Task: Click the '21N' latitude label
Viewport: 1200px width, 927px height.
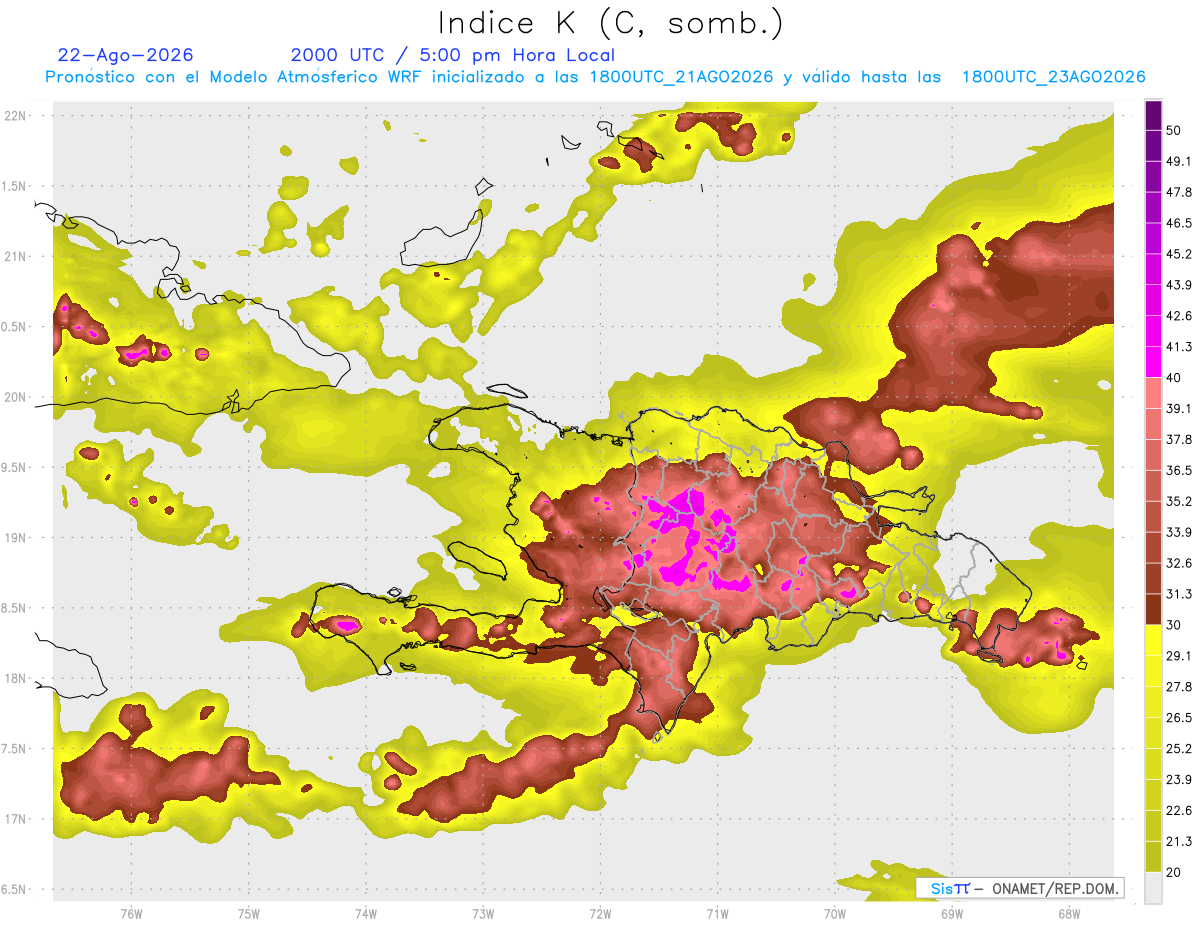Action: [x=17, y=257]
